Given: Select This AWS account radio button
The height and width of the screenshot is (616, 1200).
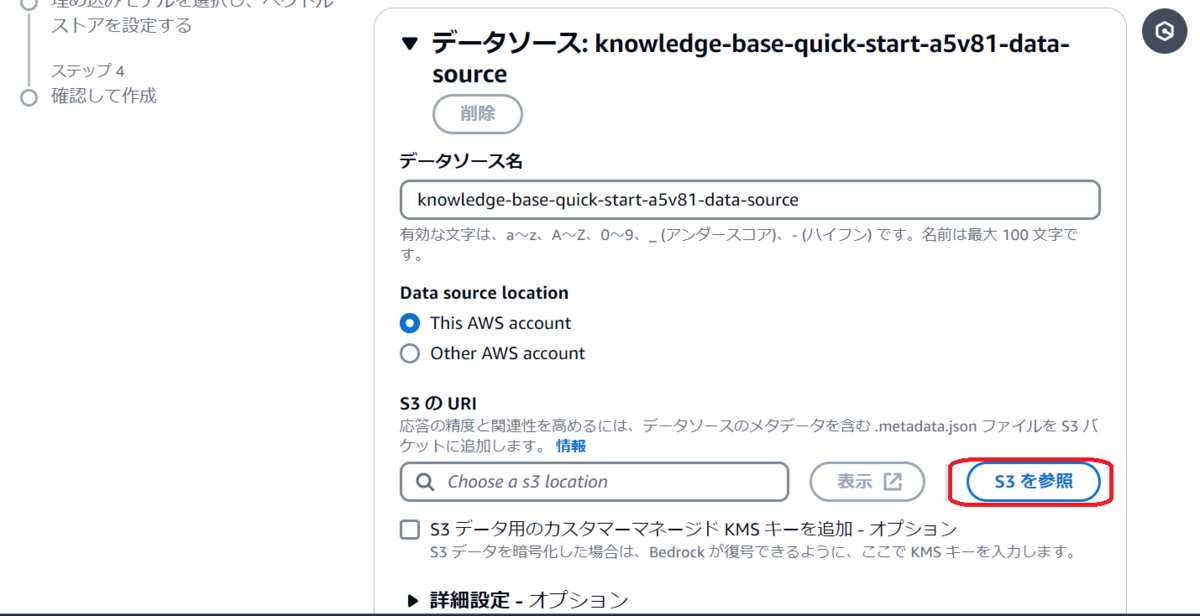Looking at the screenshot, I should tap(410, 323).
